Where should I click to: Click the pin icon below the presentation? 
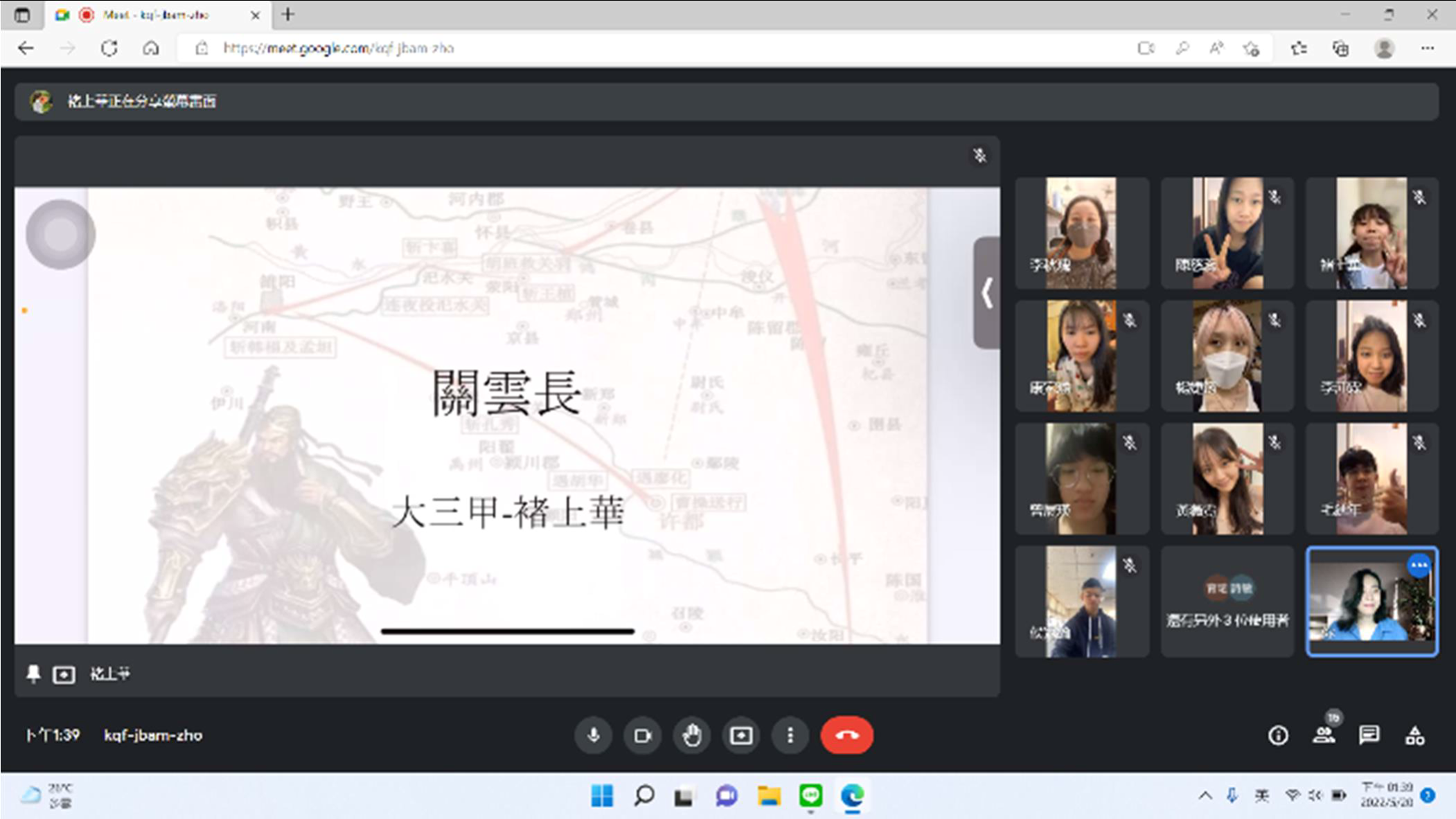(33, 674)
